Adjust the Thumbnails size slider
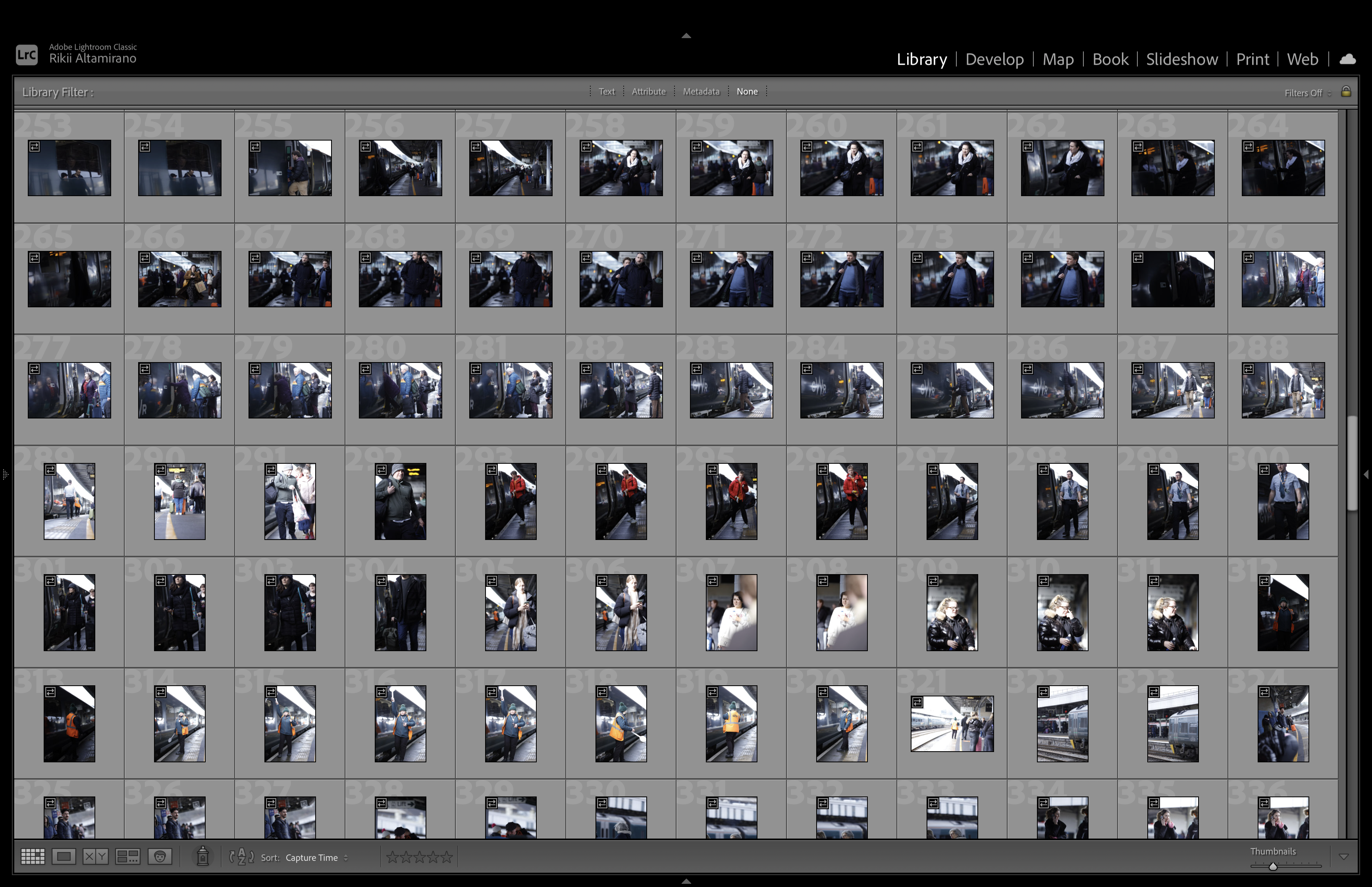The width and height of the screenshot is (1372, 887). (1273, 866)
